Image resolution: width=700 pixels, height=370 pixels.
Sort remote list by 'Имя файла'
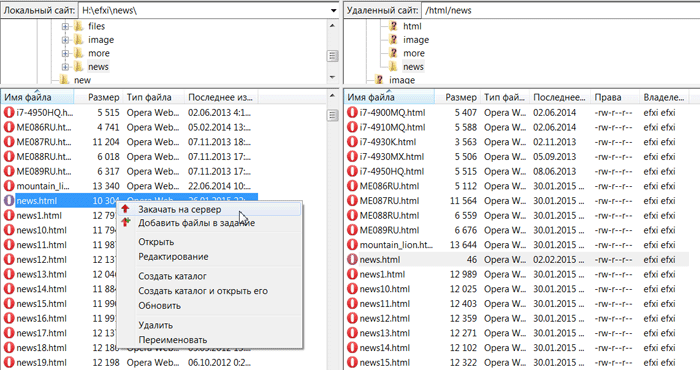point(389,97)
